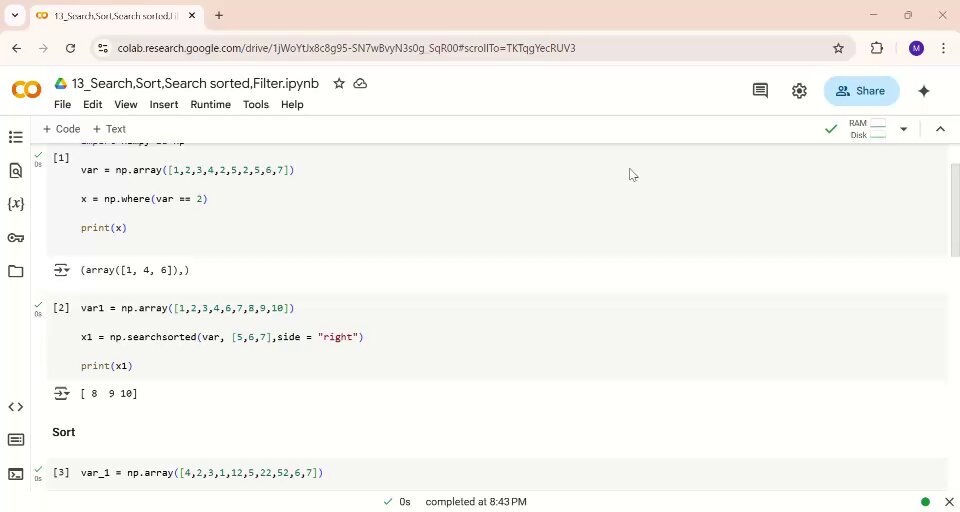Click the var1 = np.array code line
The width and height of the screenshot is (960, 512).
[x=187, y=308]
